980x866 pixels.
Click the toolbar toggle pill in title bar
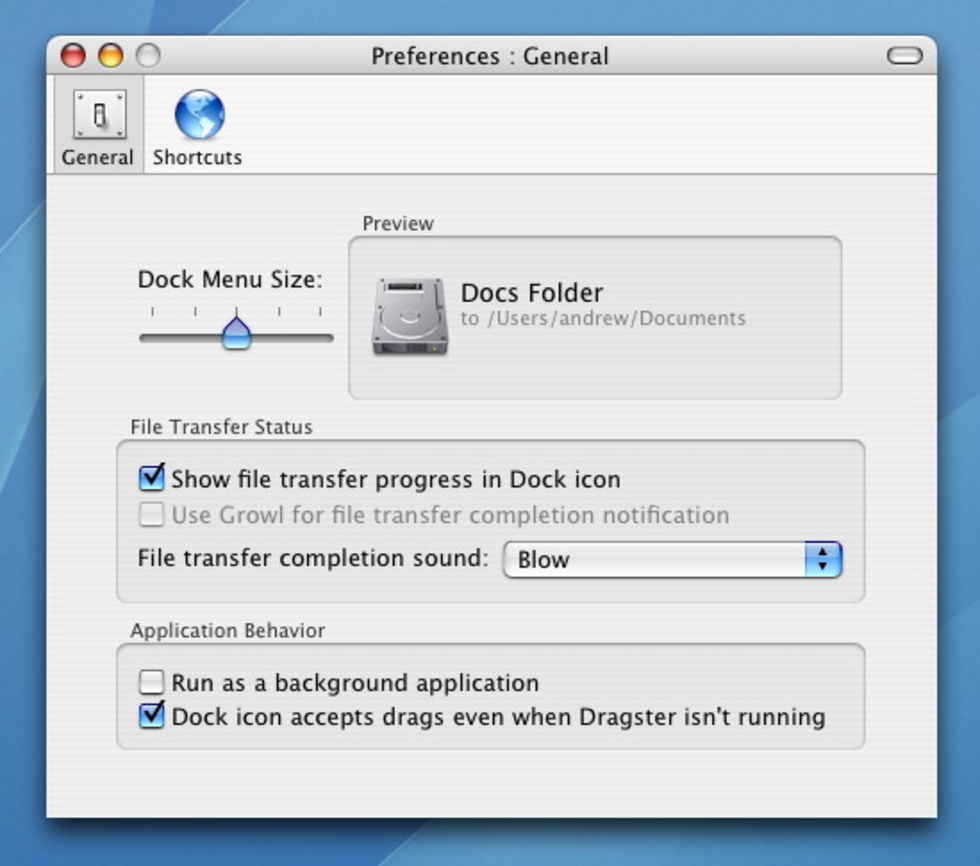(x=904, y=56)
